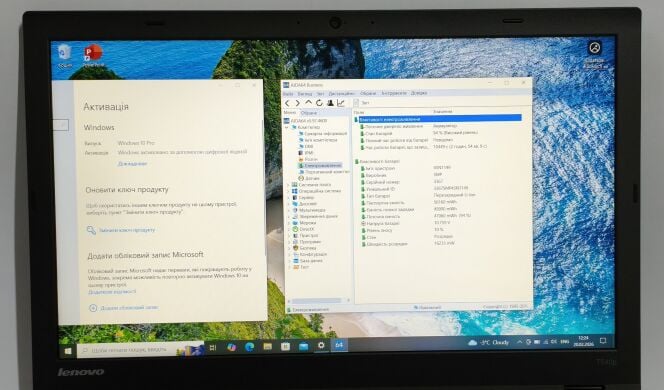The height and width of the screenshot is (390, 664).
Task: Select the AIDA64 root node in the tree
Action: [x=308, y=121]
